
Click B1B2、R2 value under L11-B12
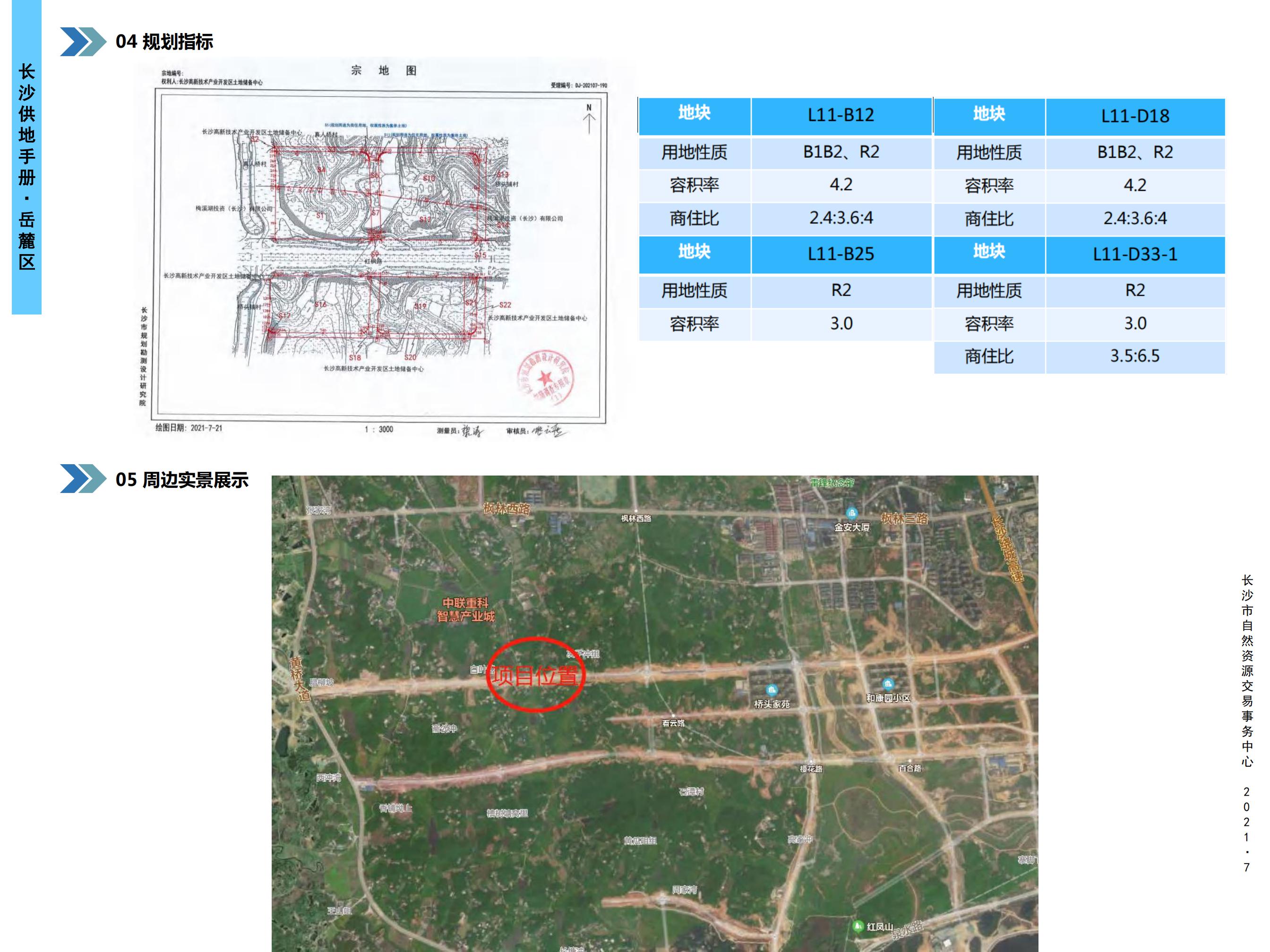(841, 153)
